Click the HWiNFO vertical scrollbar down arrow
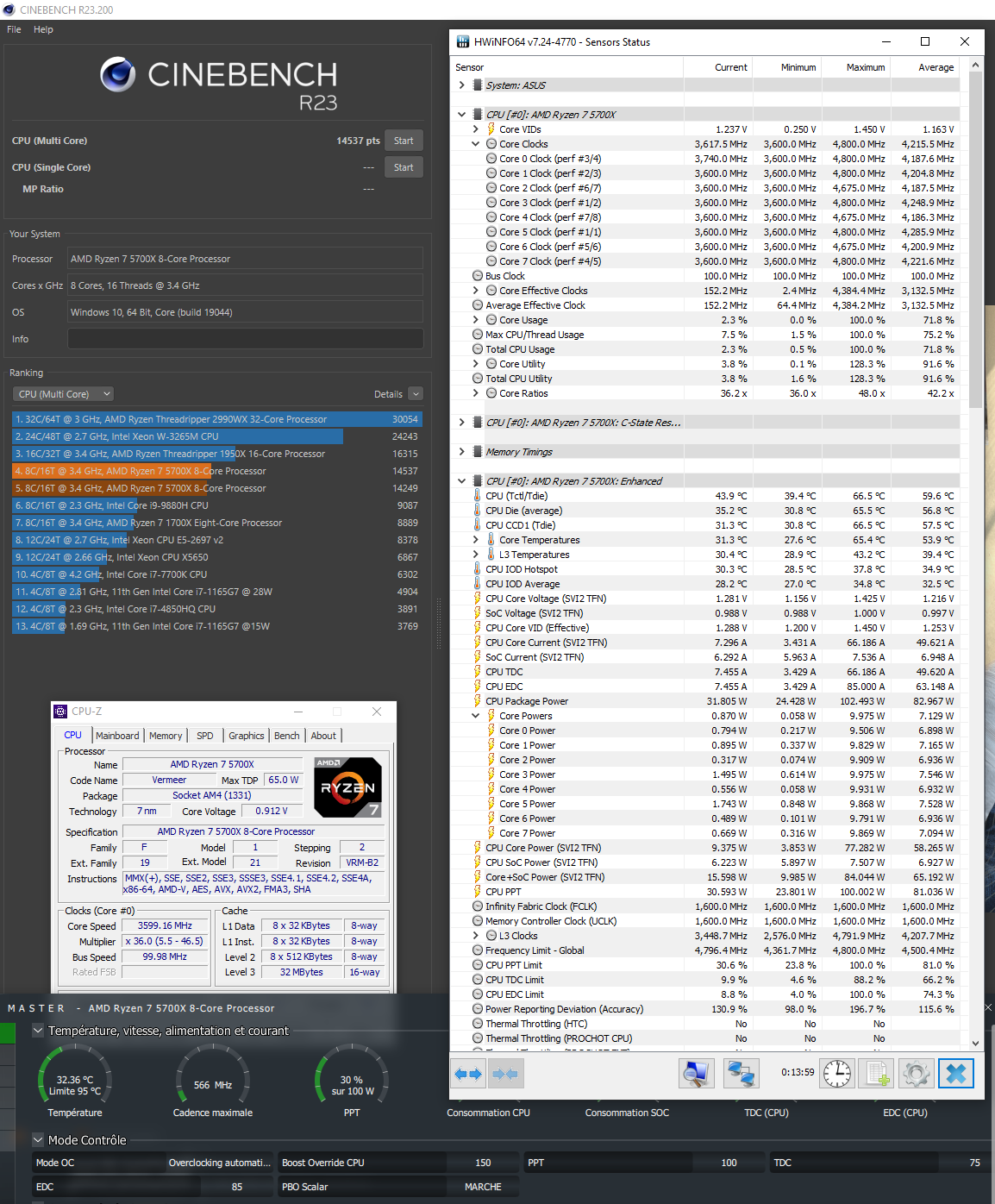Image resolution: width=995 pixels, height=1204 pixels. coord(975,1043)
